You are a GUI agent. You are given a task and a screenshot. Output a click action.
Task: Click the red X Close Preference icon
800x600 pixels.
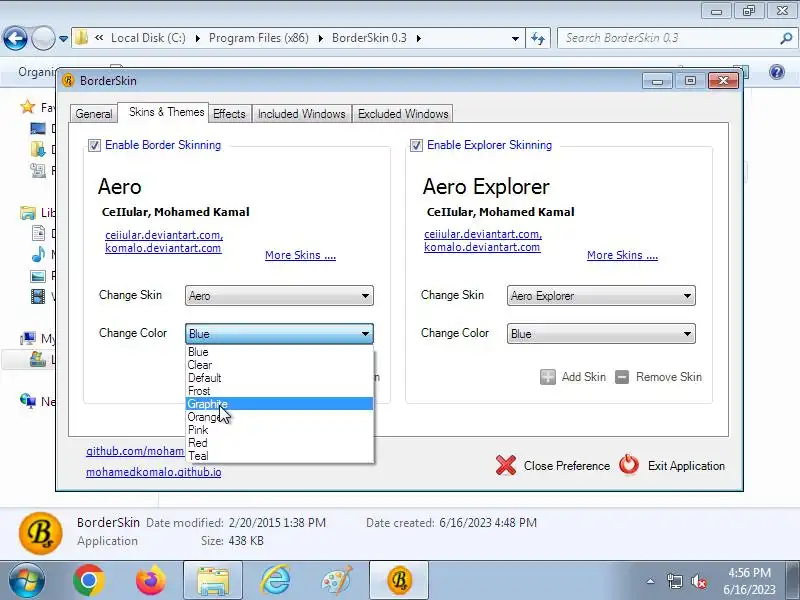click(x=506, y=465)
